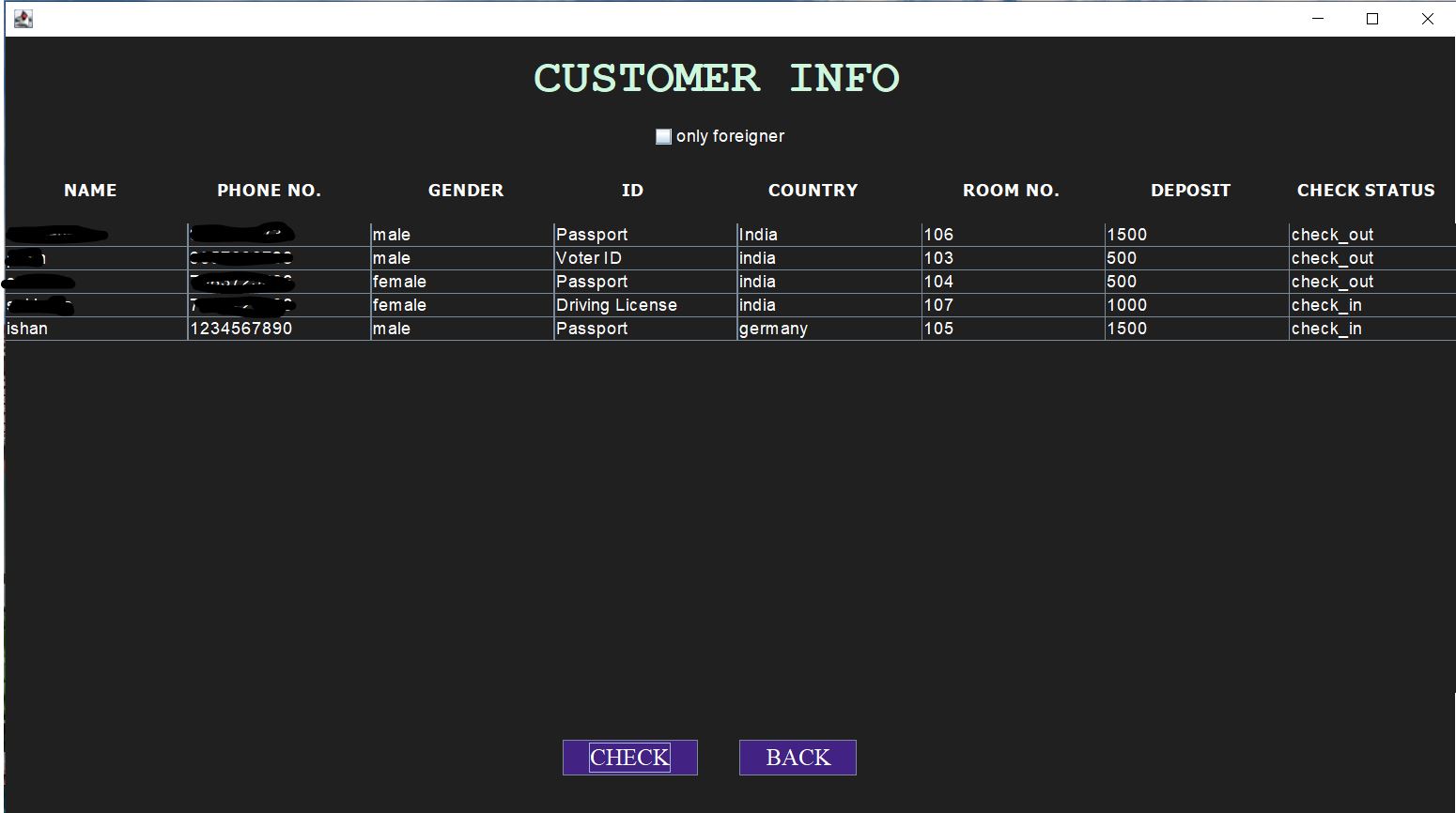Select deposit 500 in room 103 row
This screenshot has width=1456, height=813.
(1197, 258)
